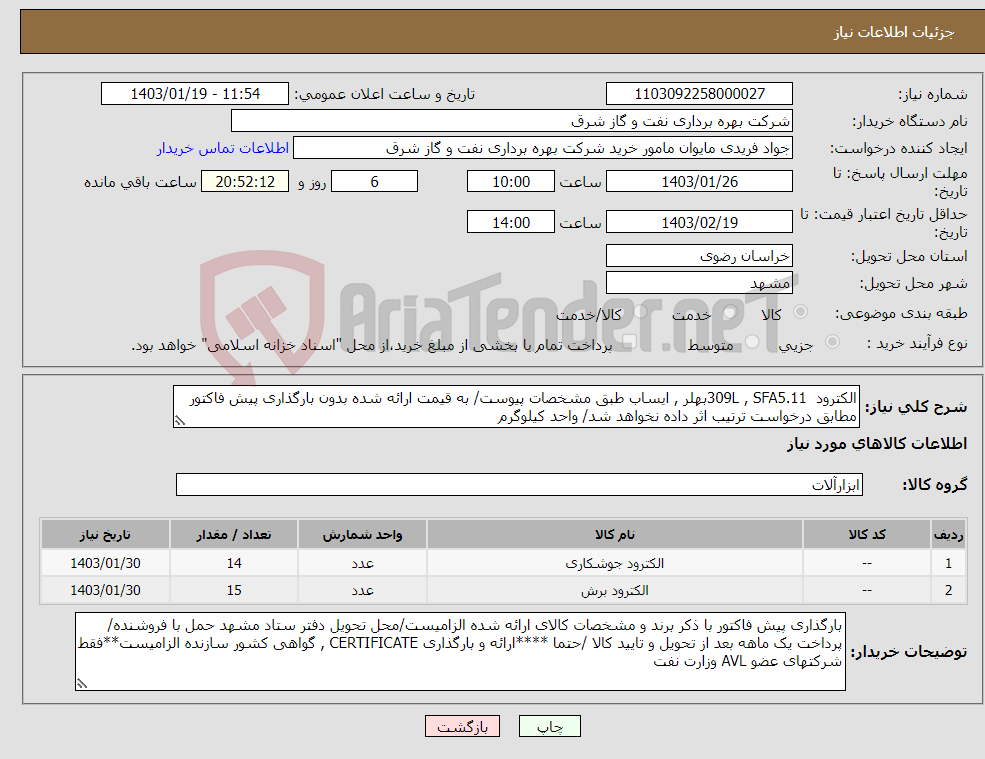Click the نام کالا column header
The width and height of the screenshot is (985, 759).
(x=614, y=535)
